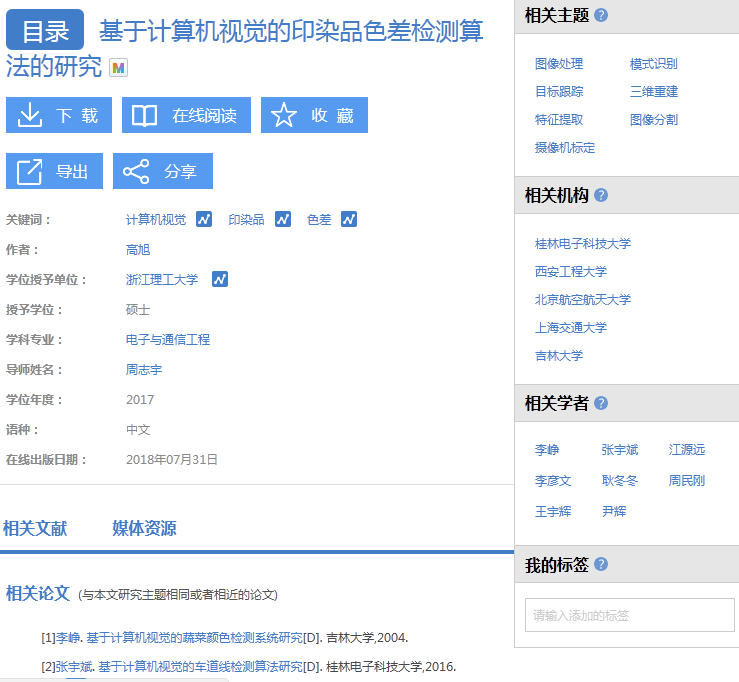Open related topic 摄像机标定

(565, 148)
